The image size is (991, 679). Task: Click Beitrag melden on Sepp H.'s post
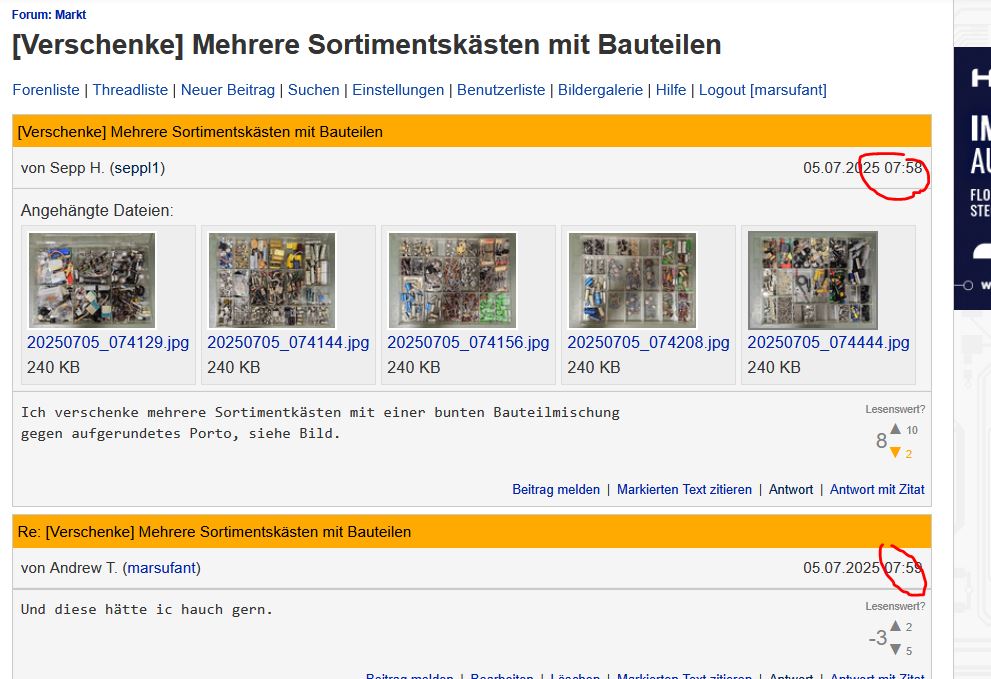coord(556,489)
